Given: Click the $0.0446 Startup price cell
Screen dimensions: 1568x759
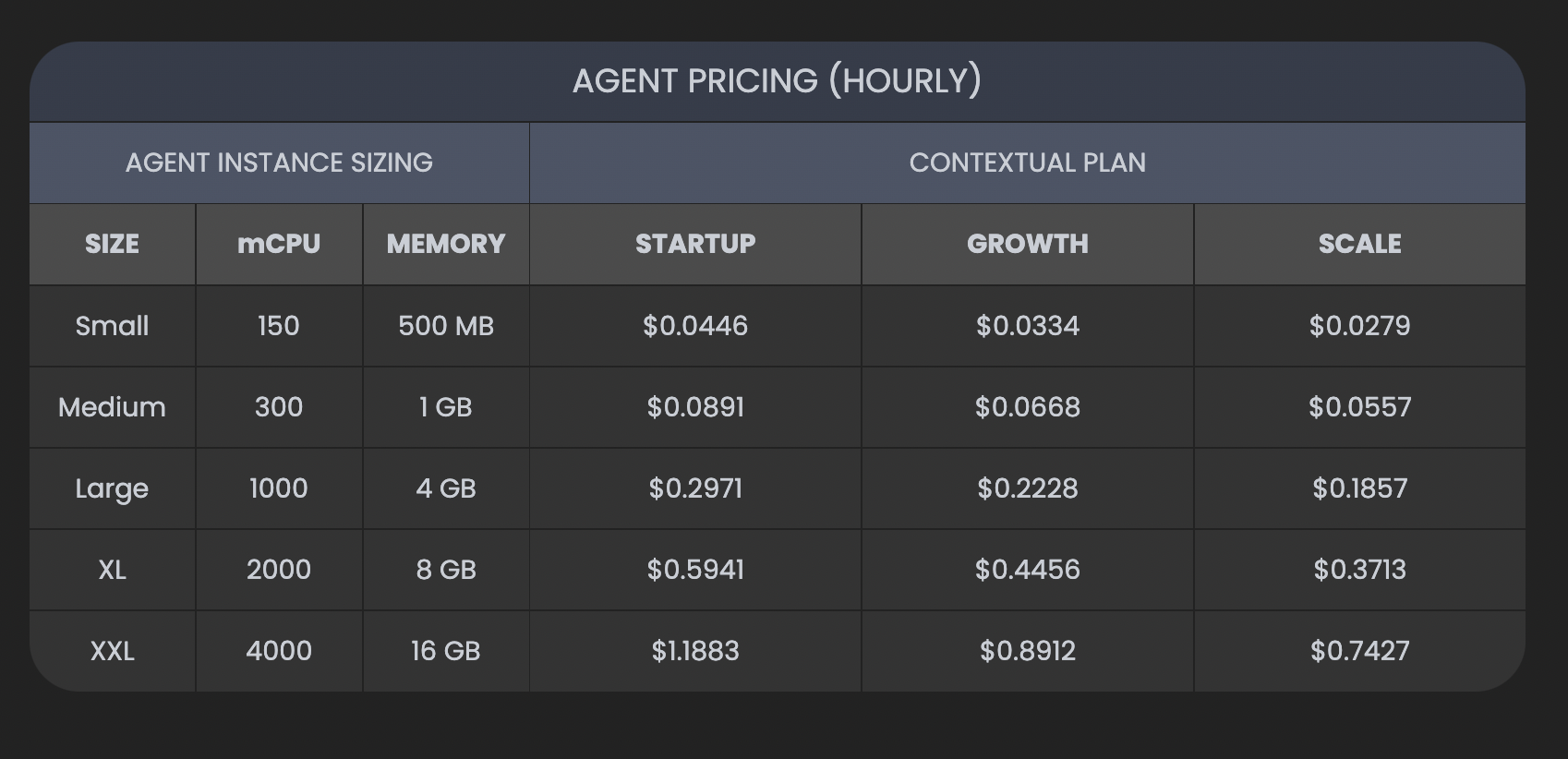Looking at the screenshot, I should point(695,326).
